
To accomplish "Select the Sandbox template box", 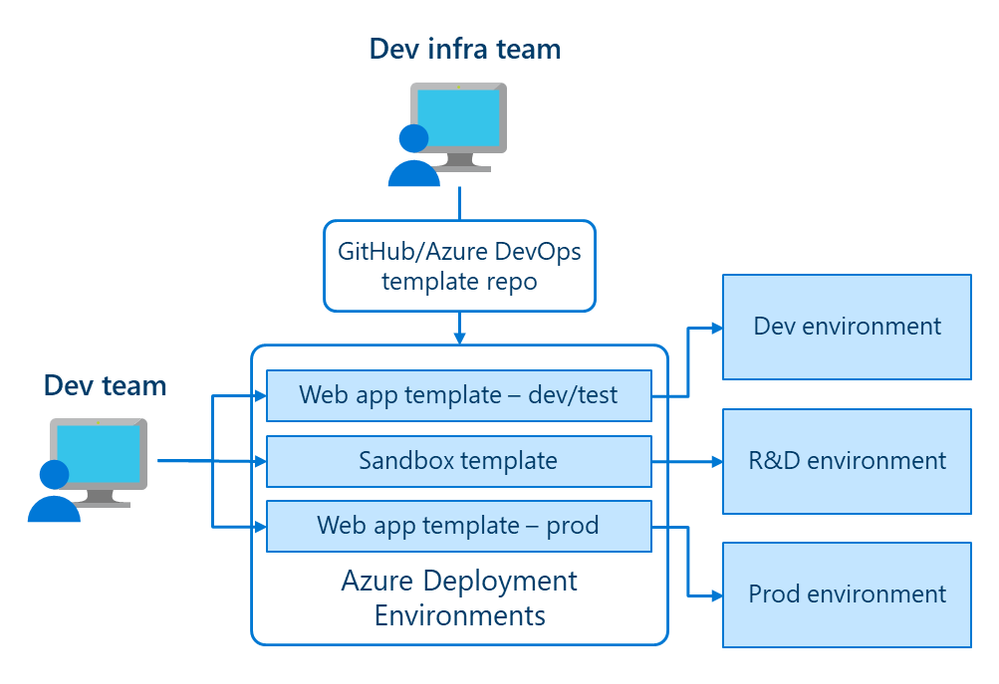I will pos(459,461).
